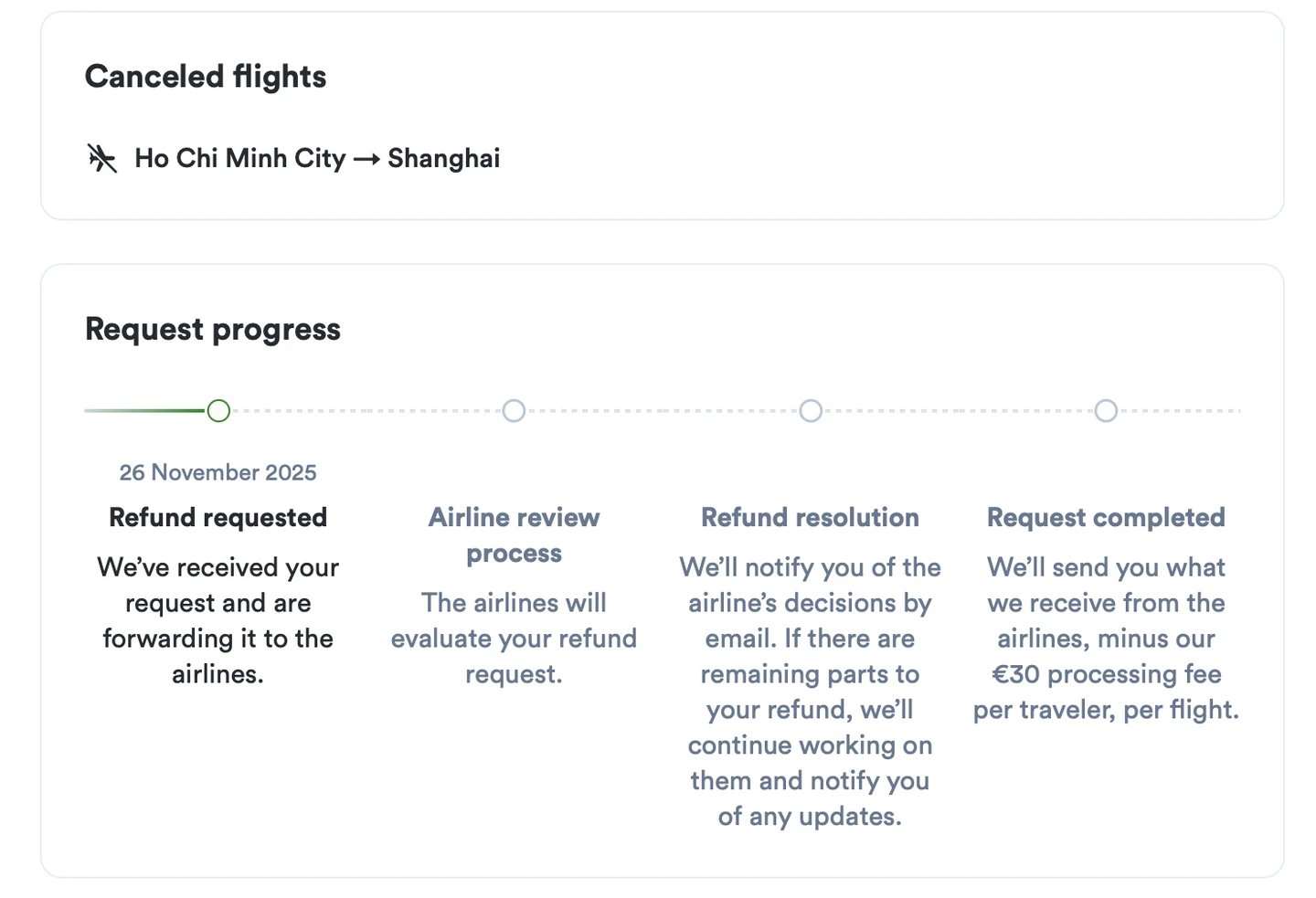Click the canceled flight plane icon
This screenshot has width=1316, height=898.
(101, 158)
